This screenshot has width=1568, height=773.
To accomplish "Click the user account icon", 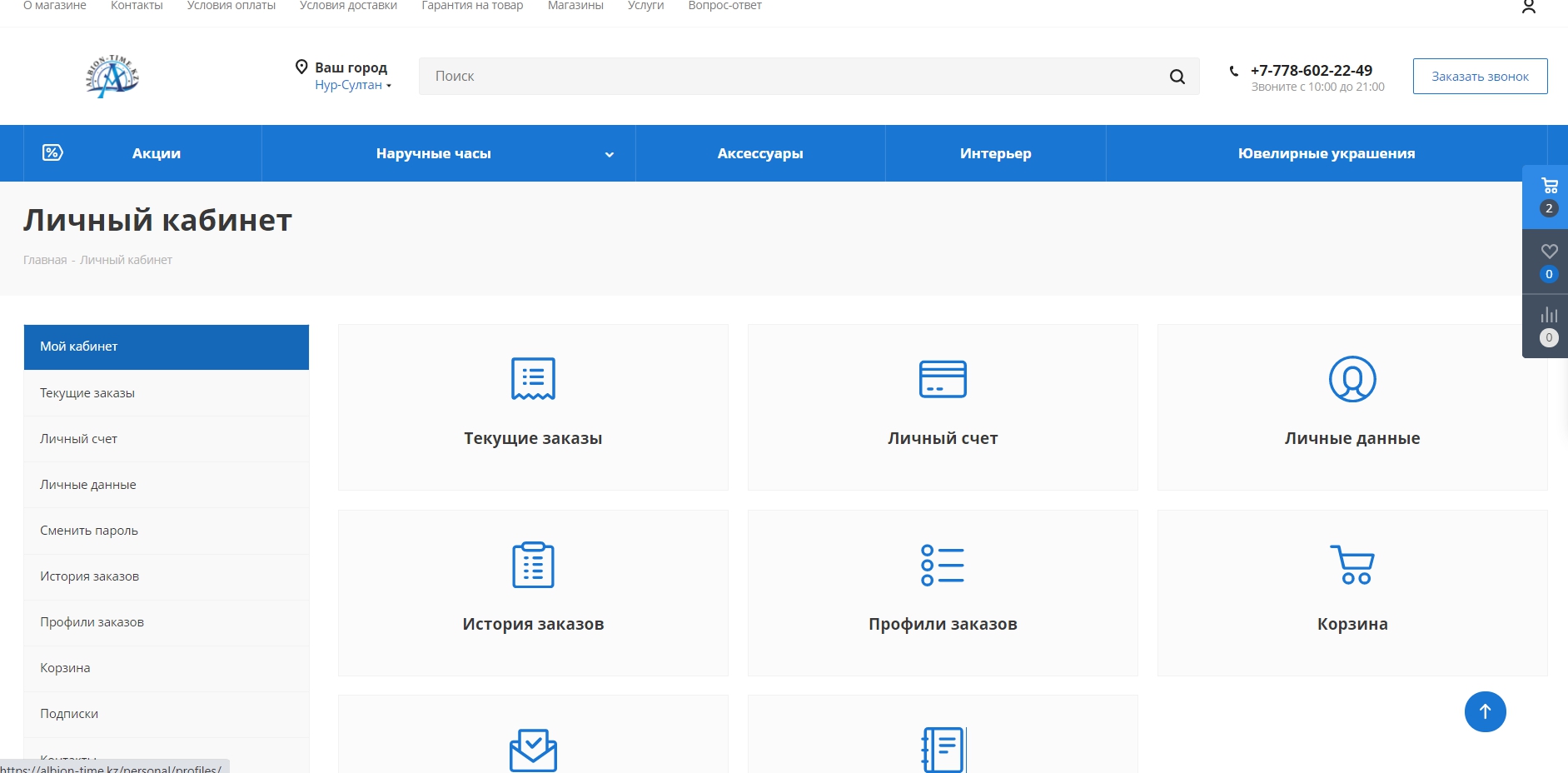I will 1529,7.
